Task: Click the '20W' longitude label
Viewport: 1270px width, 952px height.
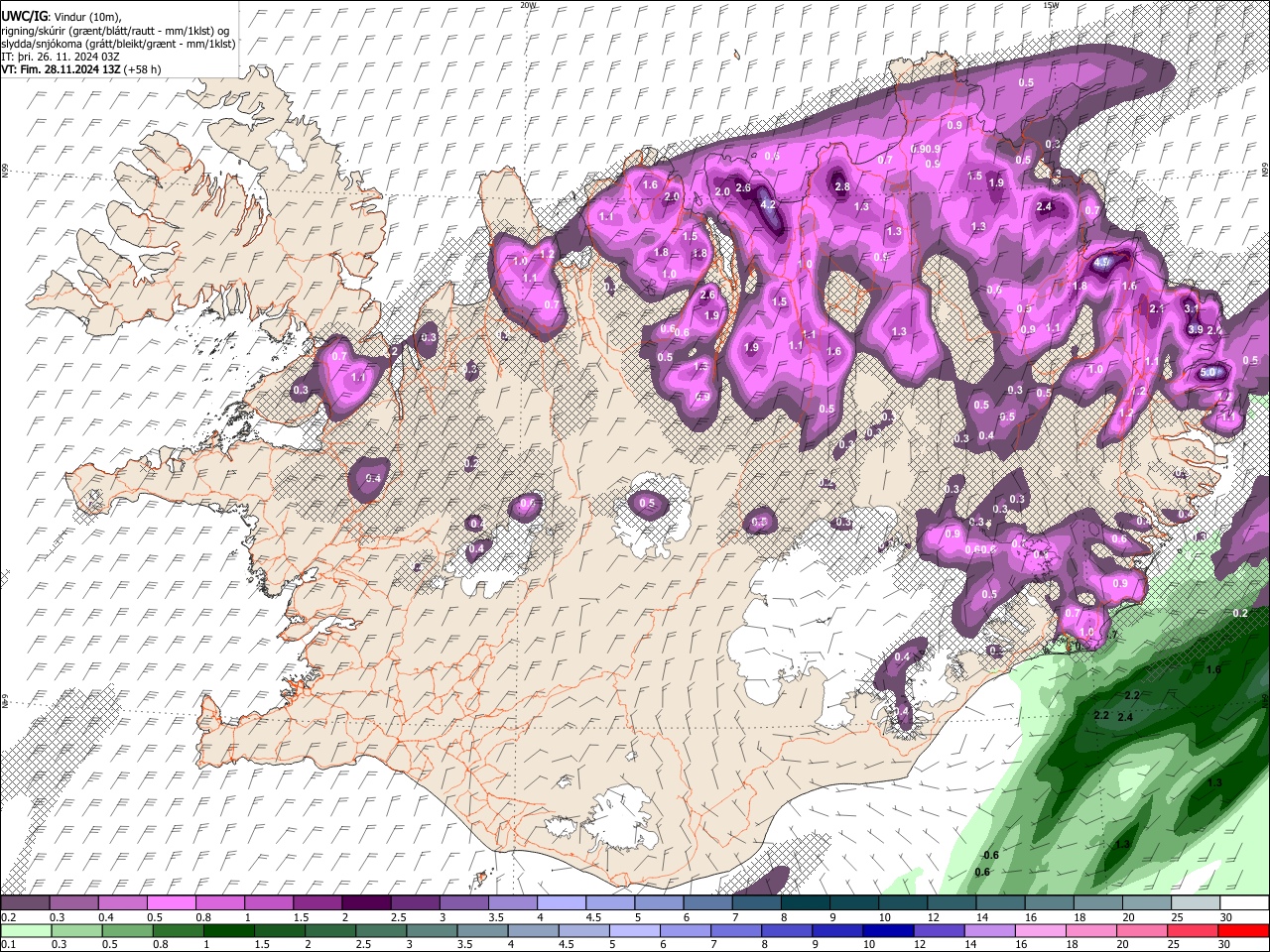Action: point(528,5)
